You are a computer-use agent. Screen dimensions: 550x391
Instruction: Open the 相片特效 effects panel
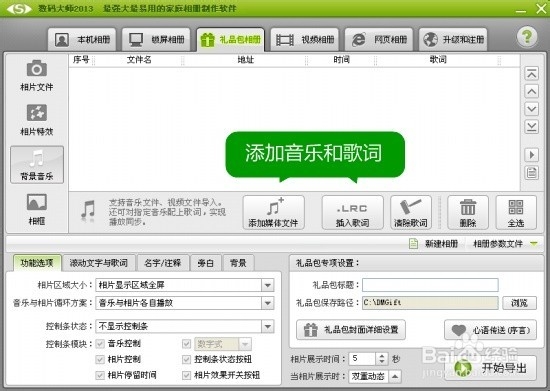point(36,120)
